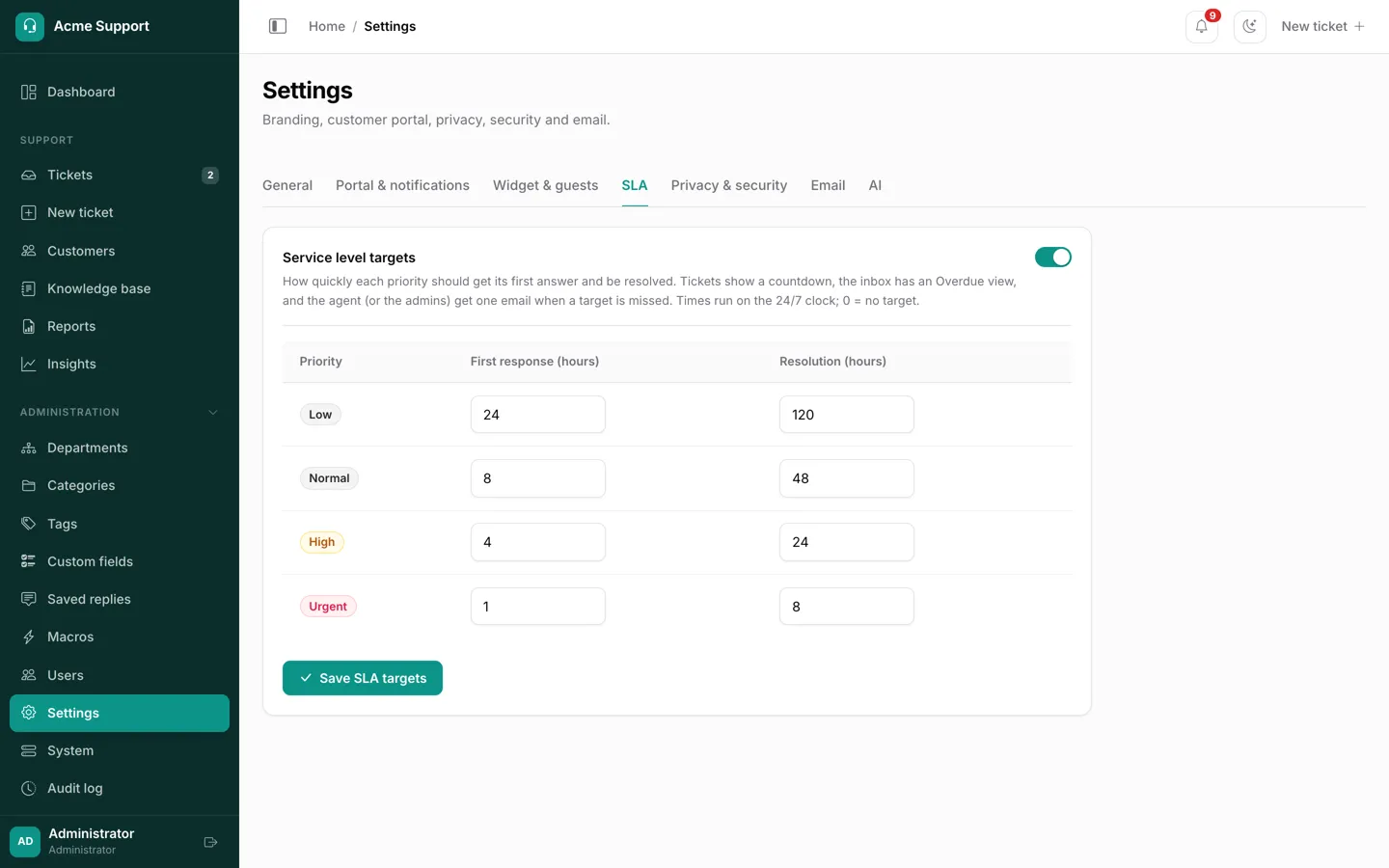
Task: Click the Macros lightning bolt icon
Action: click(29, 637)
